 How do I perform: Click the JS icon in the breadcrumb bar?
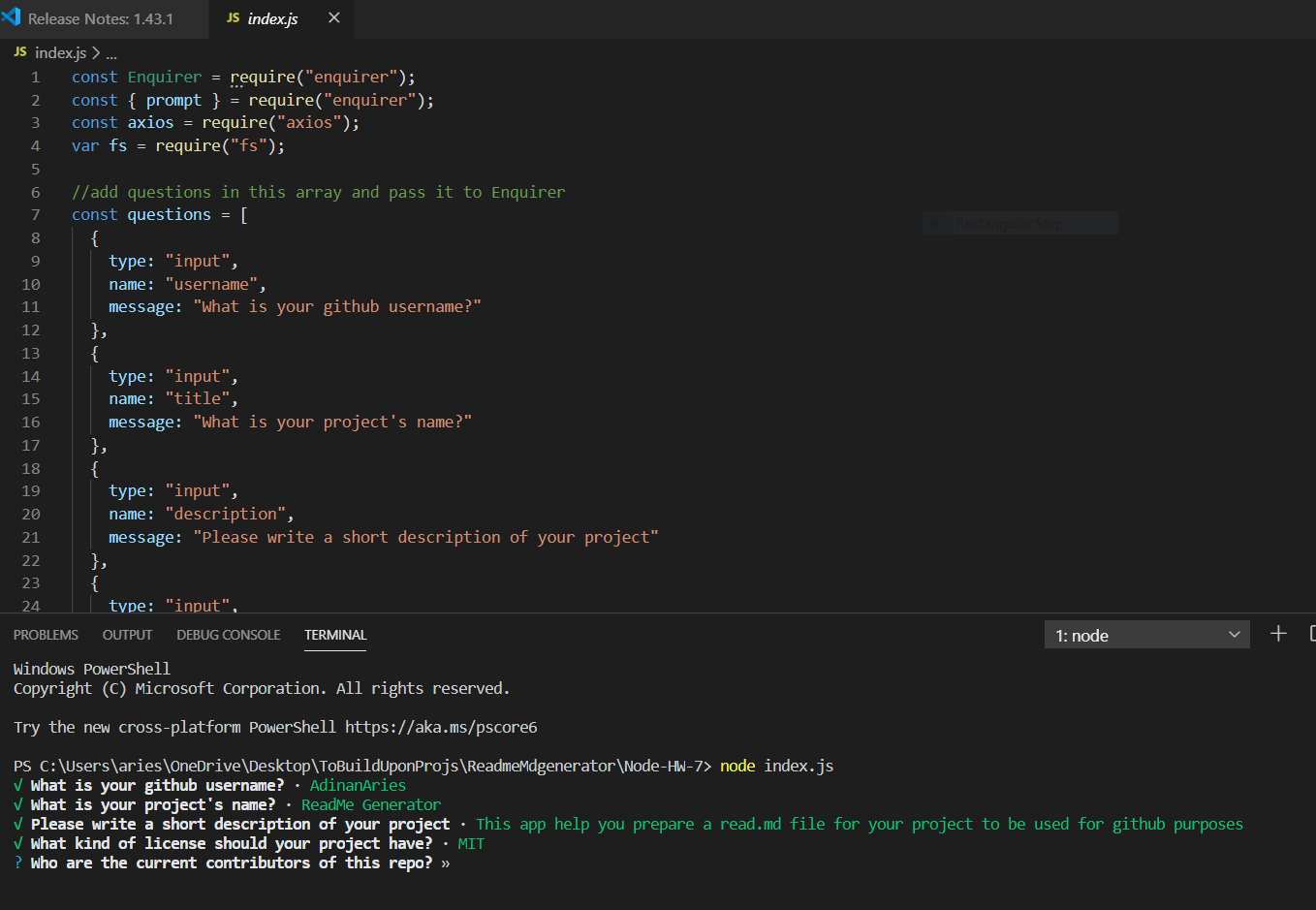click(20, 52)
